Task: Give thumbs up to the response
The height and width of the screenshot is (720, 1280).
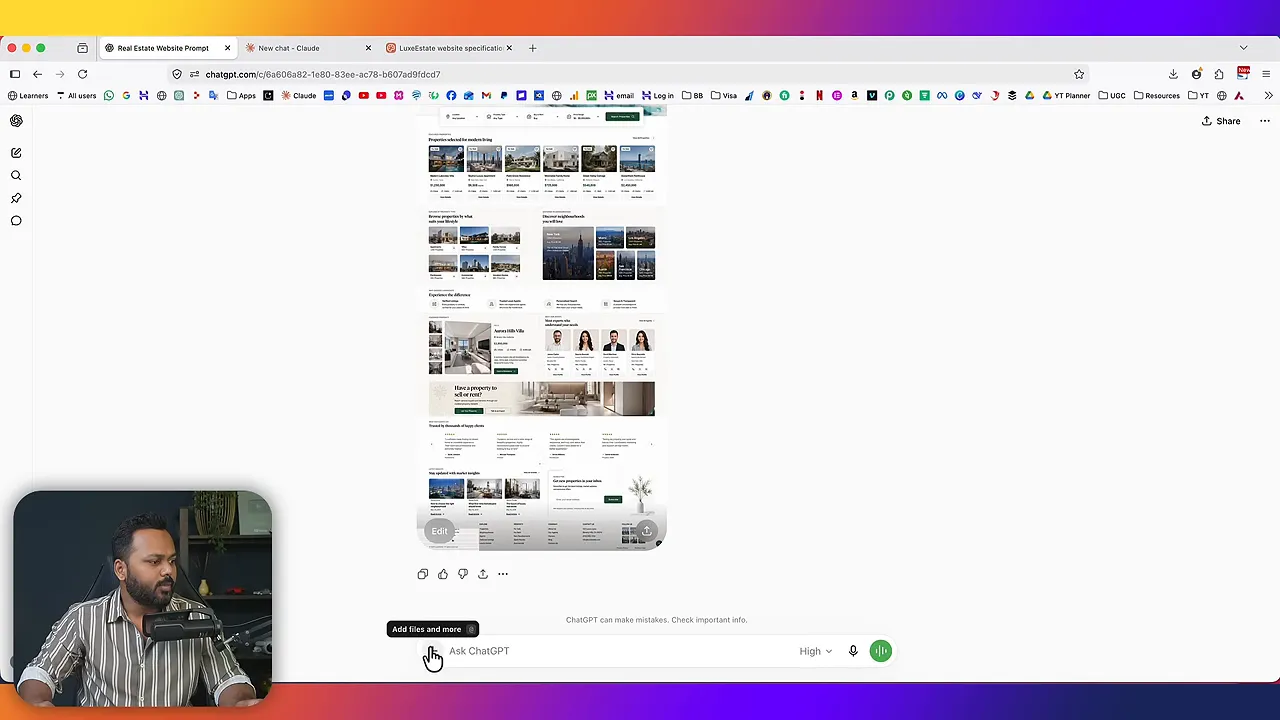Action: point(443,574)
